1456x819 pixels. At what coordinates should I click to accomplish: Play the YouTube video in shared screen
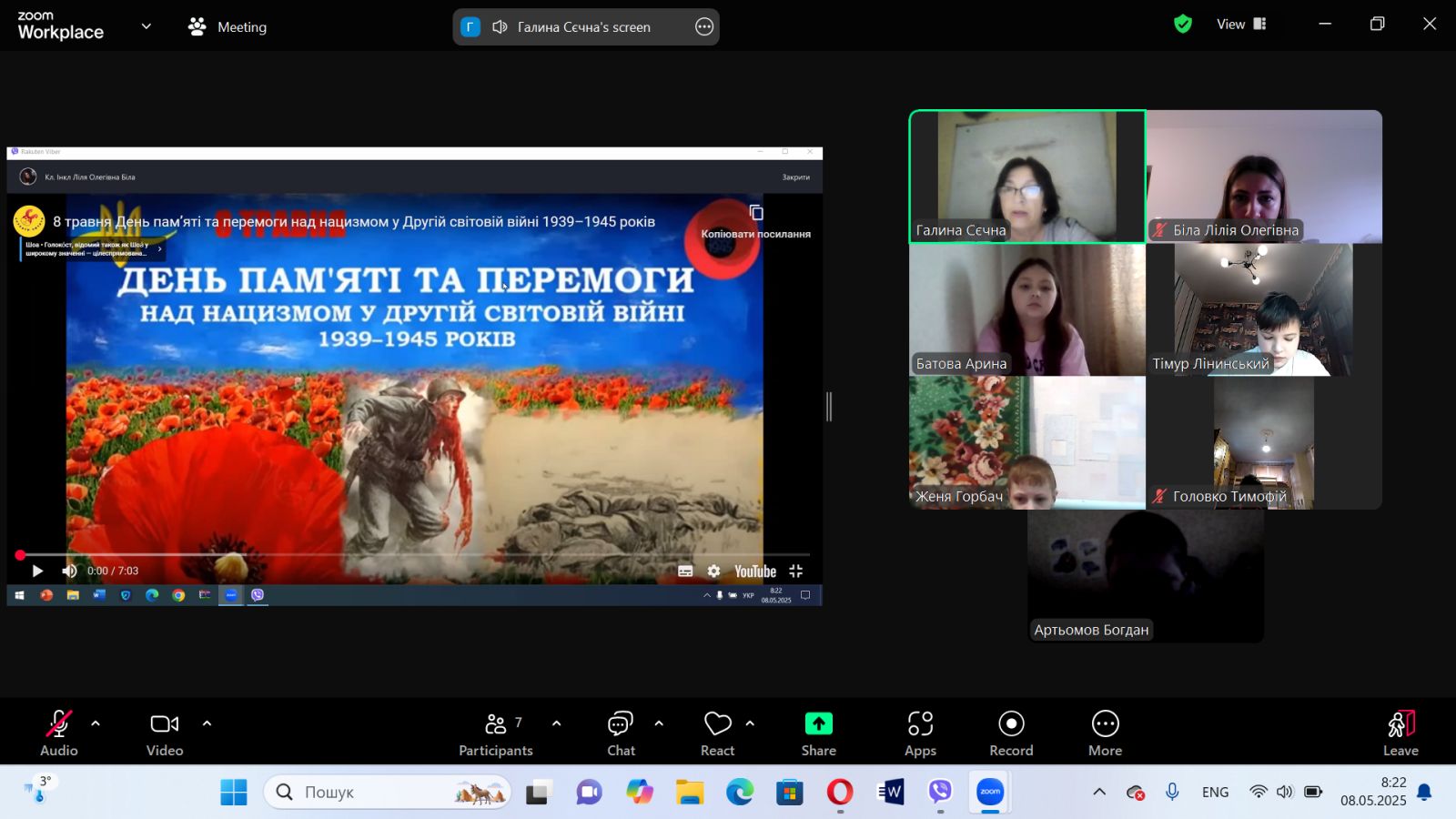(37, 571)
